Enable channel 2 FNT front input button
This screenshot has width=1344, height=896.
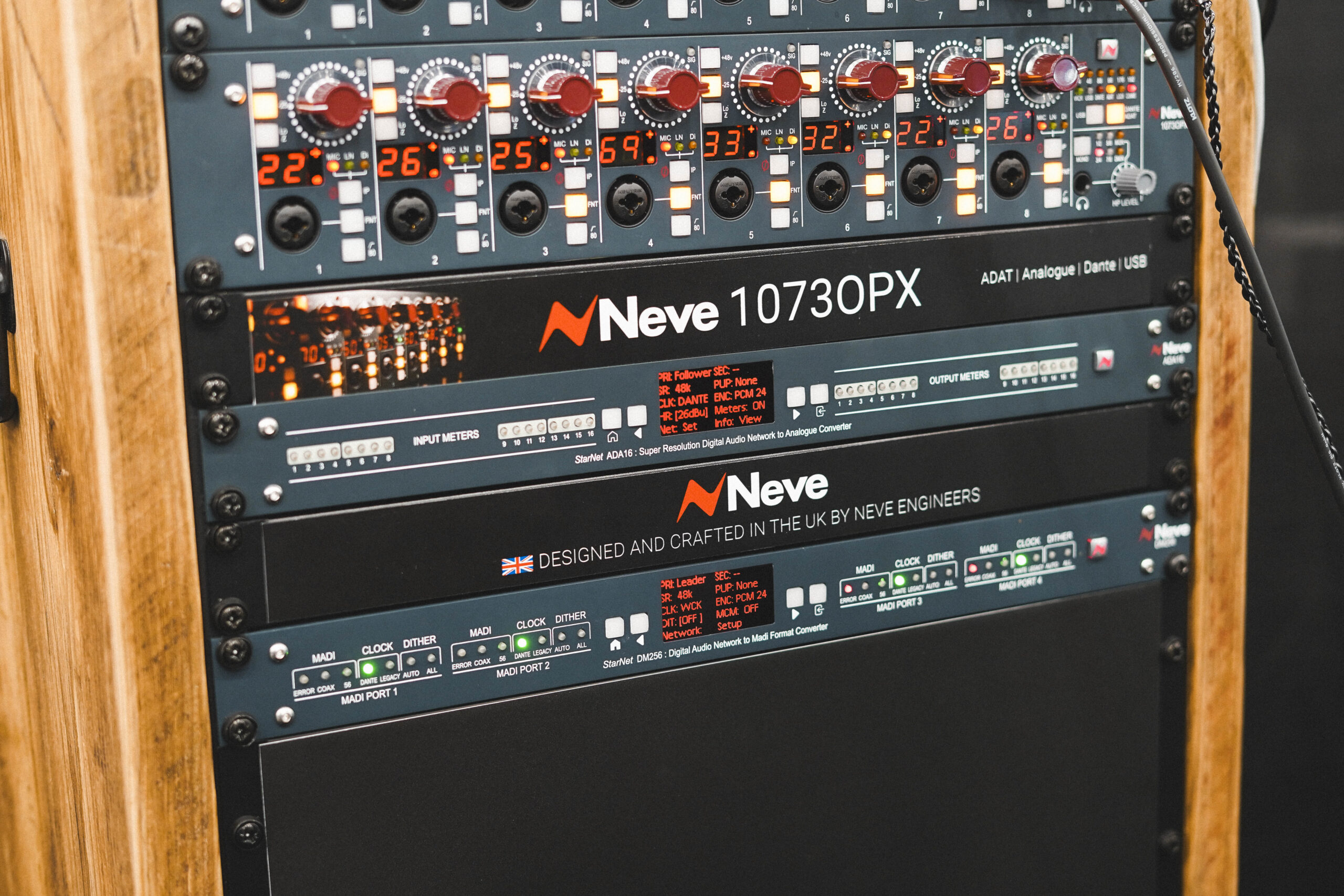click(466, 213)
